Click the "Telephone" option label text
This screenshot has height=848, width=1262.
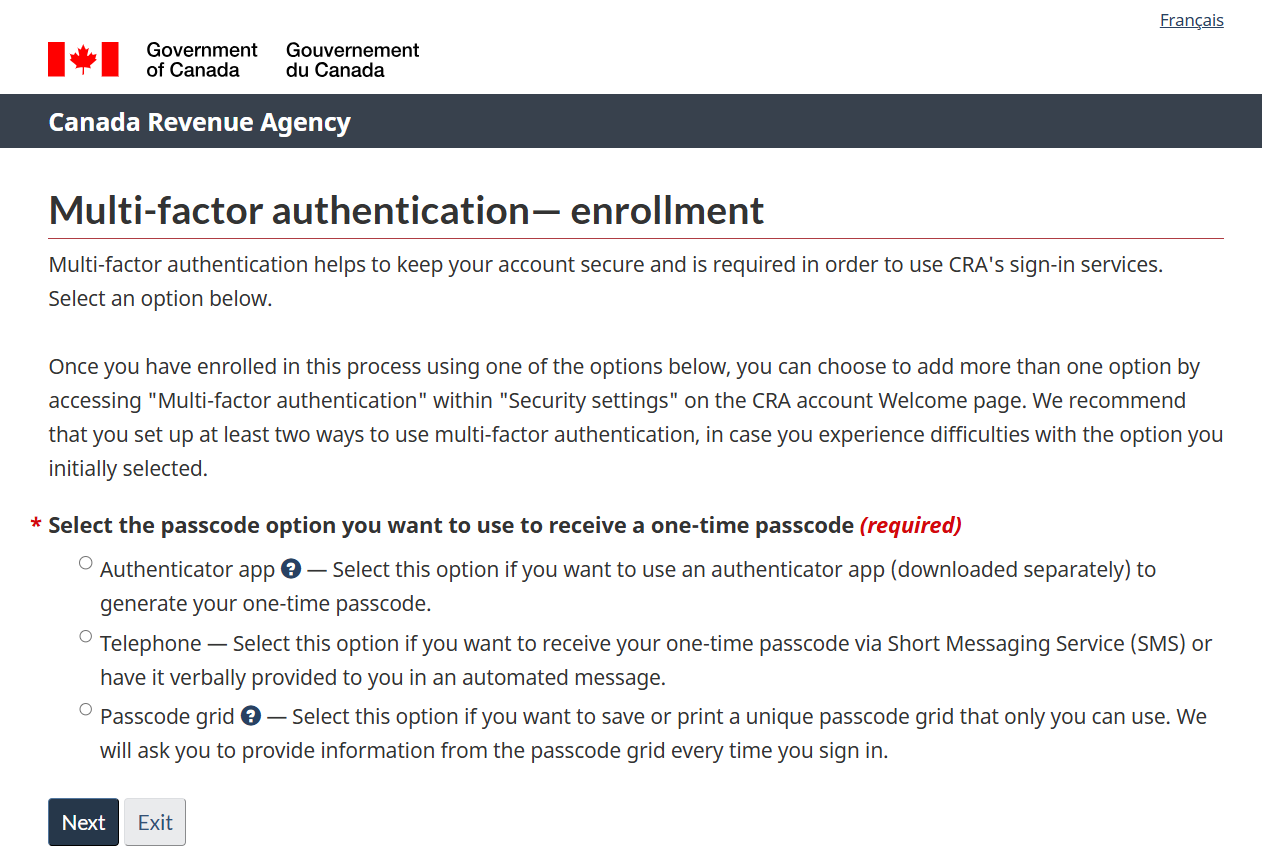click(x=151, y=644)
